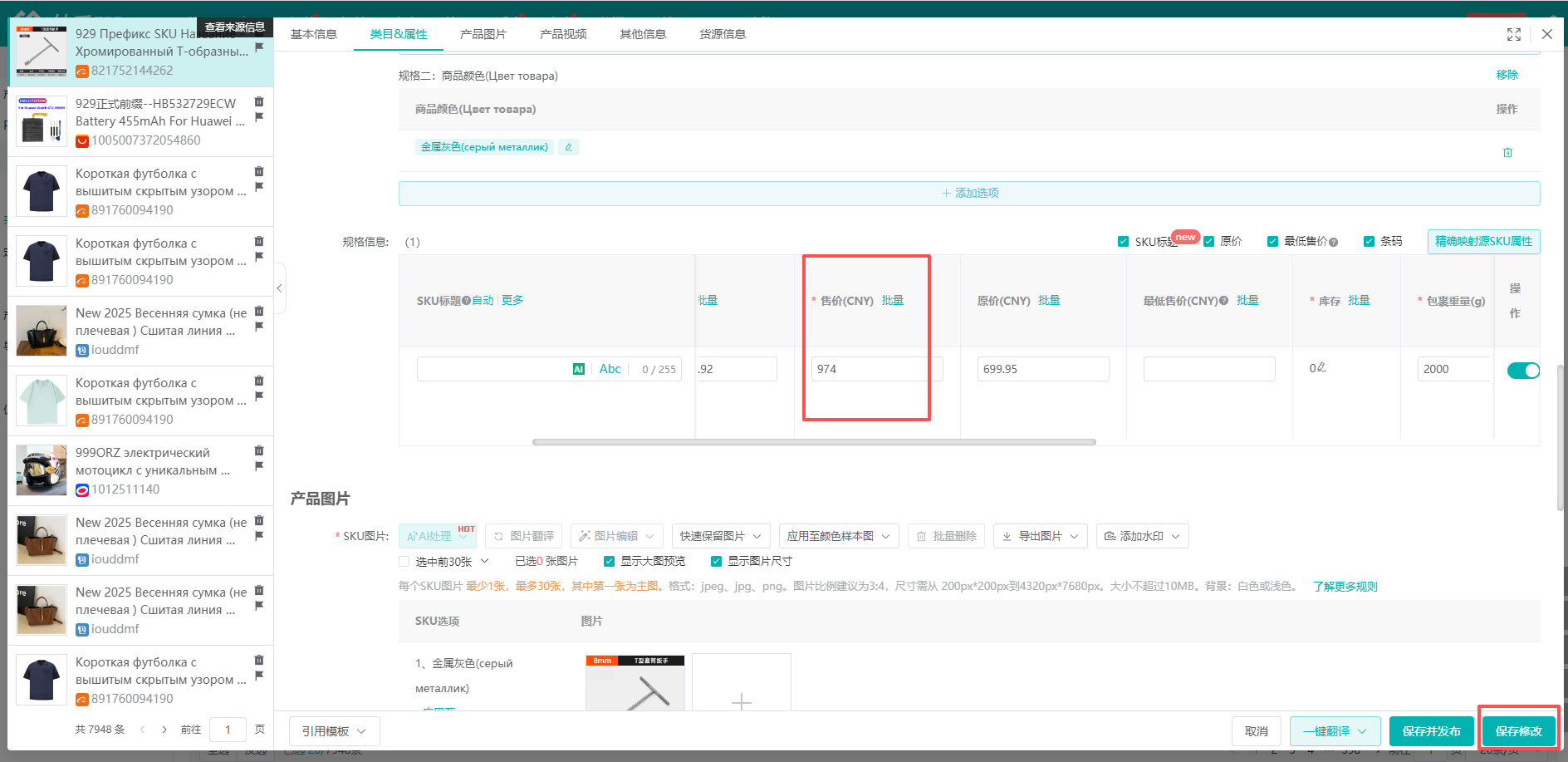Expand the 导出图片 dropdown
Screen dimensions: 1568x762
point(1040,536)
